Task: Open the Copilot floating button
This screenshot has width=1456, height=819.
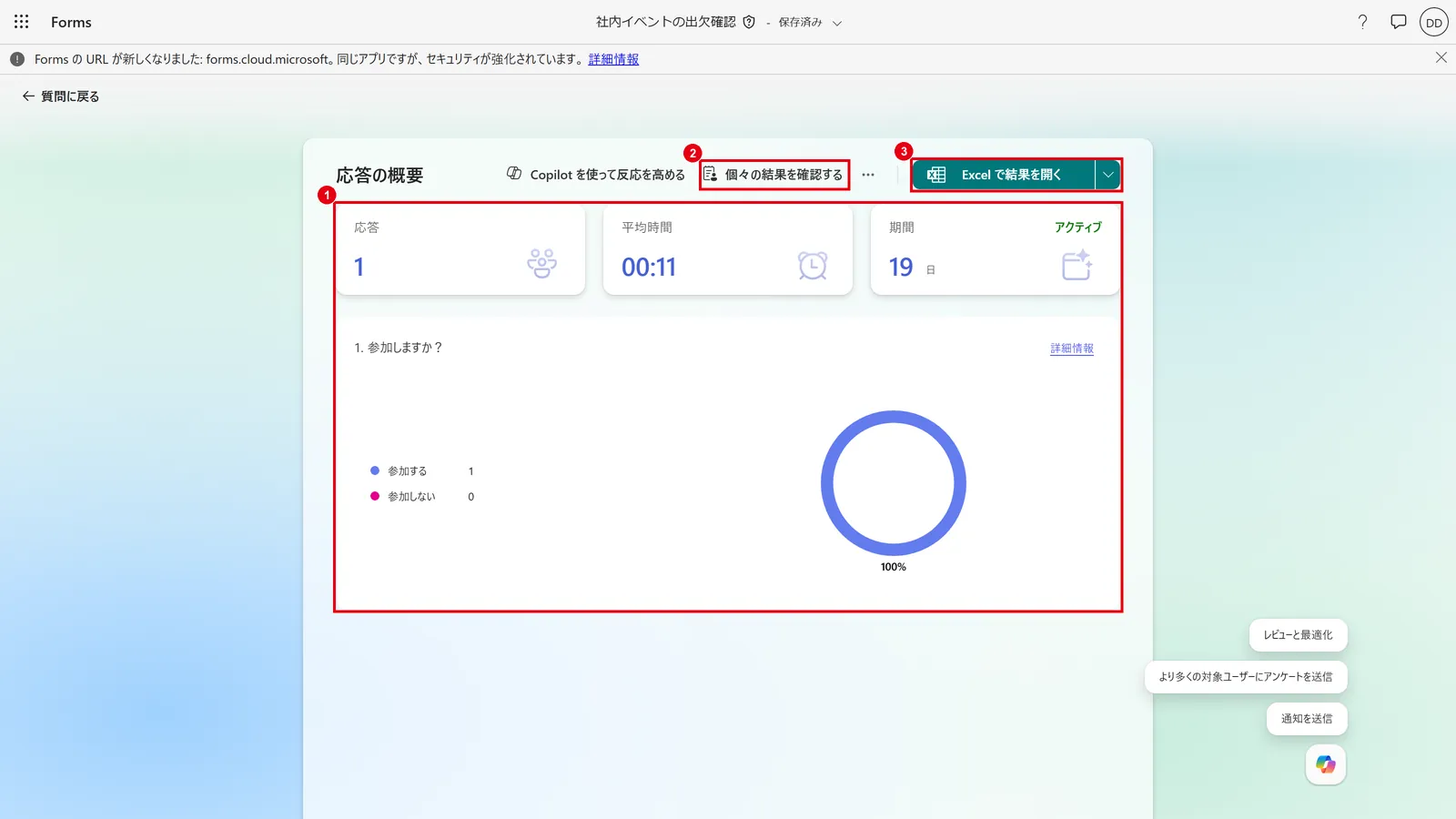Action: (x=1326, y=764)
